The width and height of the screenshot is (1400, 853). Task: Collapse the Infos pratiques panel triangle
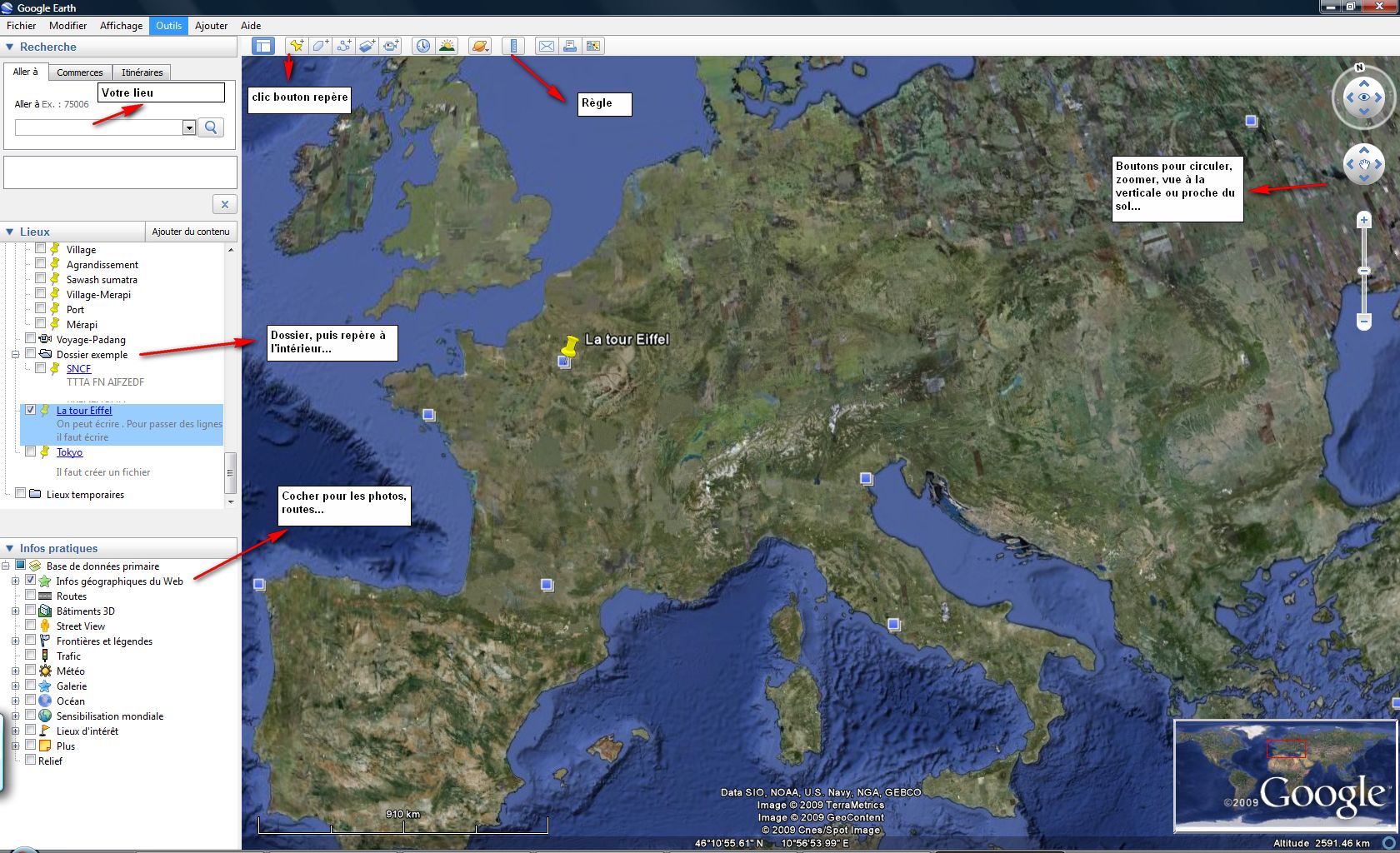10,548
